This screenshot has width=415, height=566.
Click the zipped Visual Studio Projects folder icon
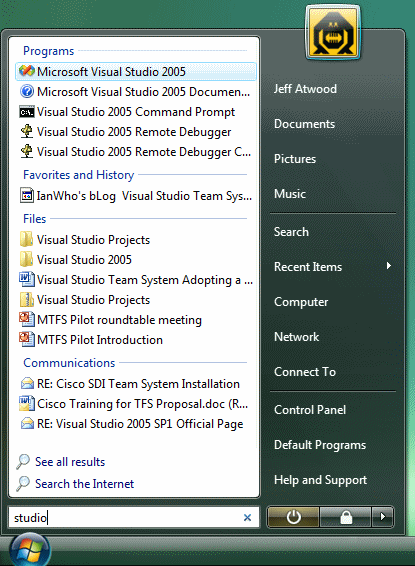tap(27, 299)
